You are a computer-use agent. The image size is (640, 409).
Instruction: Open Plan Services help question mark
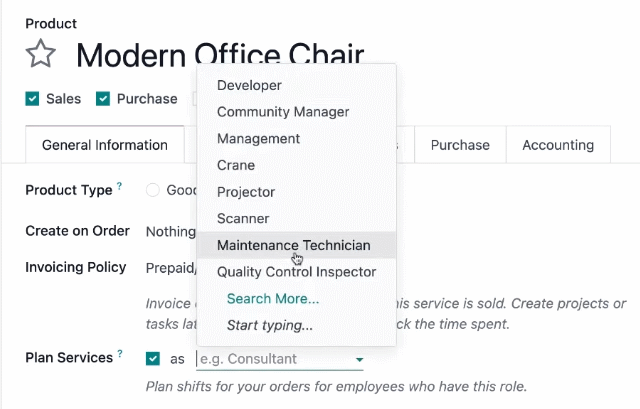click(x=120, y=353)
